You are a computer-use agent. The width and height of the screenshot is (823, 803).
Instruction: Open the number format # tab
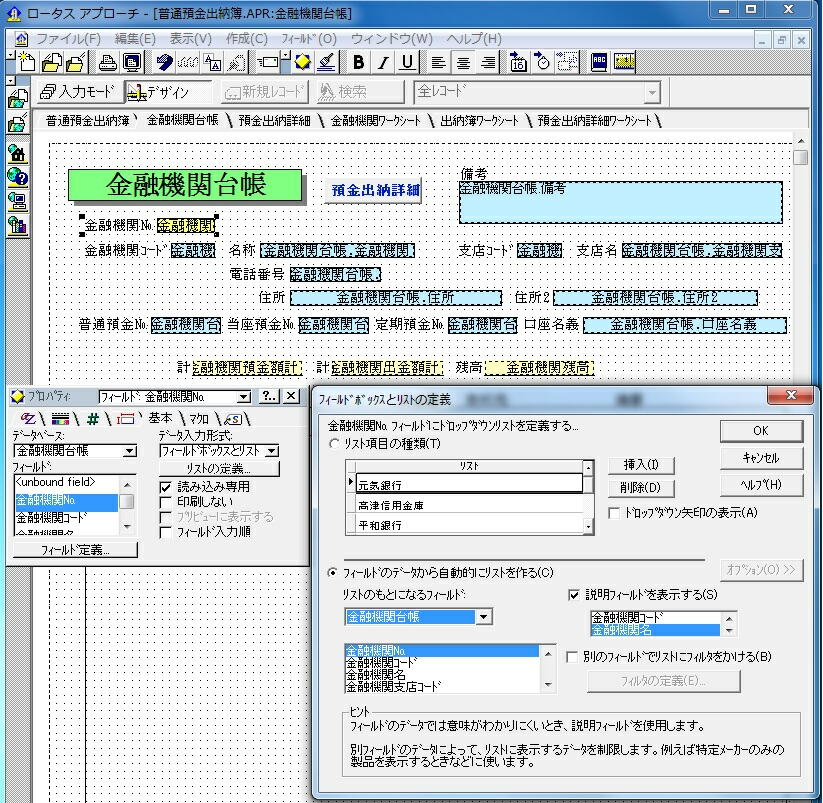click(x=93, y=419)
